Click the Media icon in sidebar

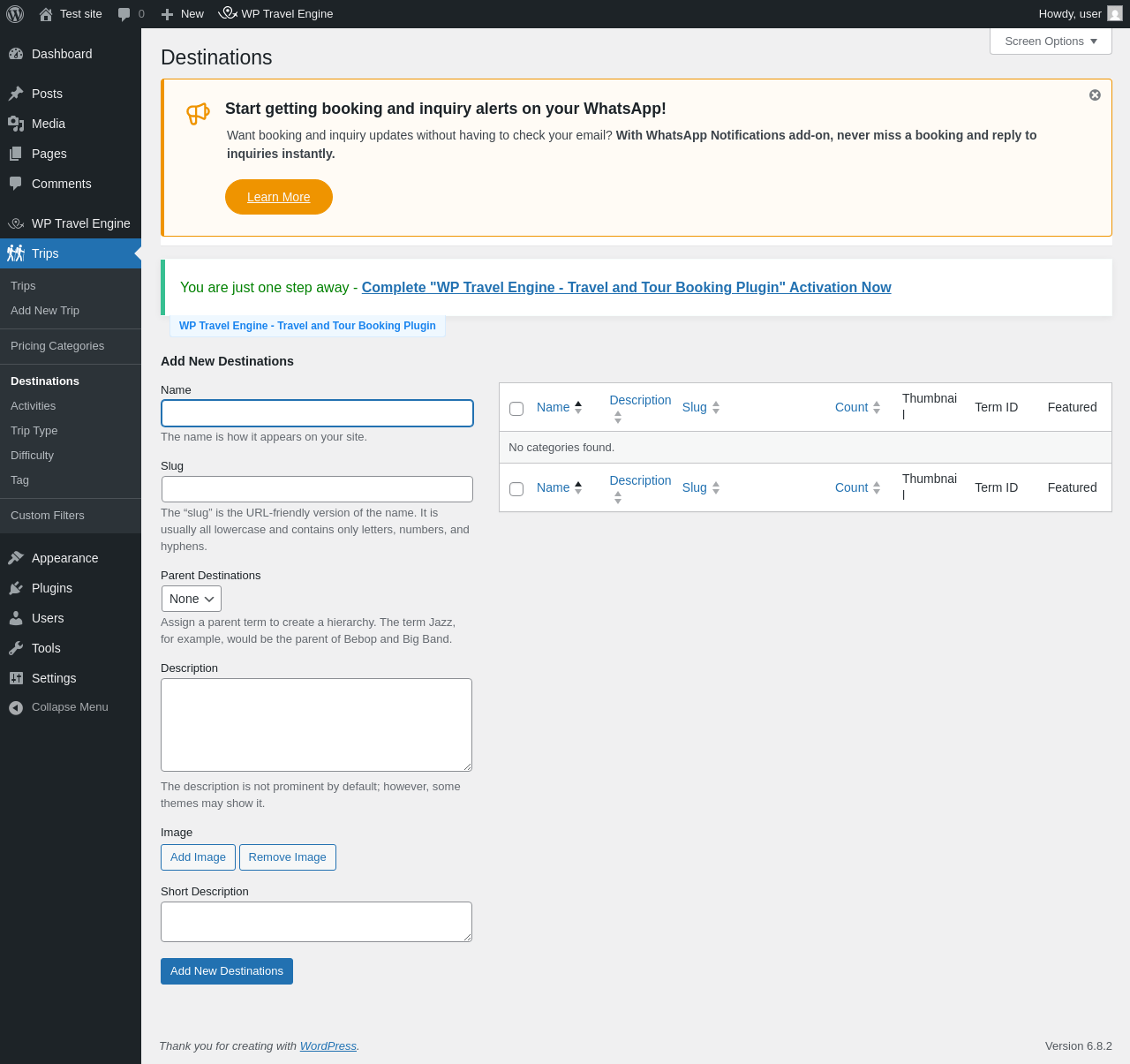[x=16, y=124]
